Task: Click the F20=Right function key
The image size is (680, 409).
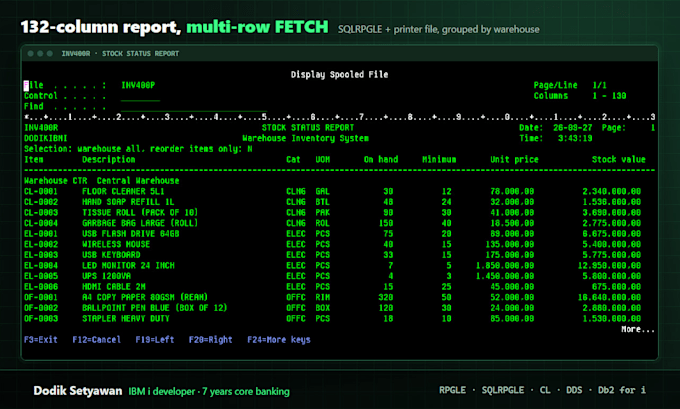Action: tap(211, 340)
